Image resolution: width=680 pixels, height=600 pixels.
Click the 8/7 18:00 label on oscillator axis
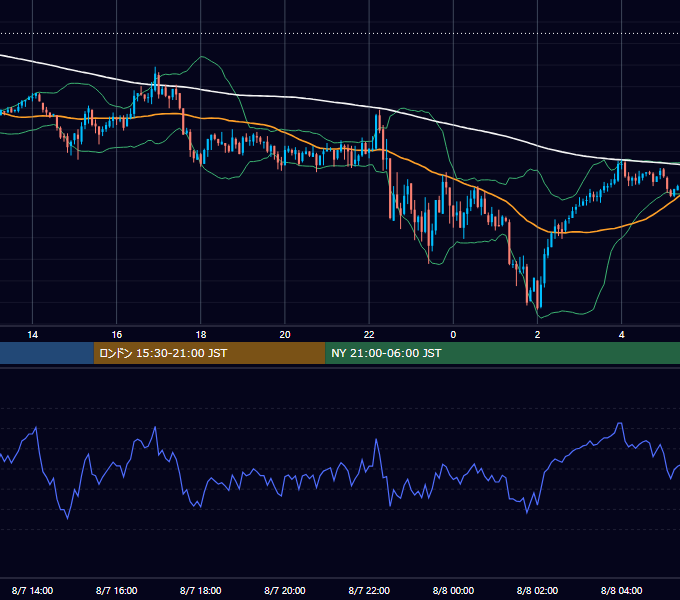tap(201, 590)
